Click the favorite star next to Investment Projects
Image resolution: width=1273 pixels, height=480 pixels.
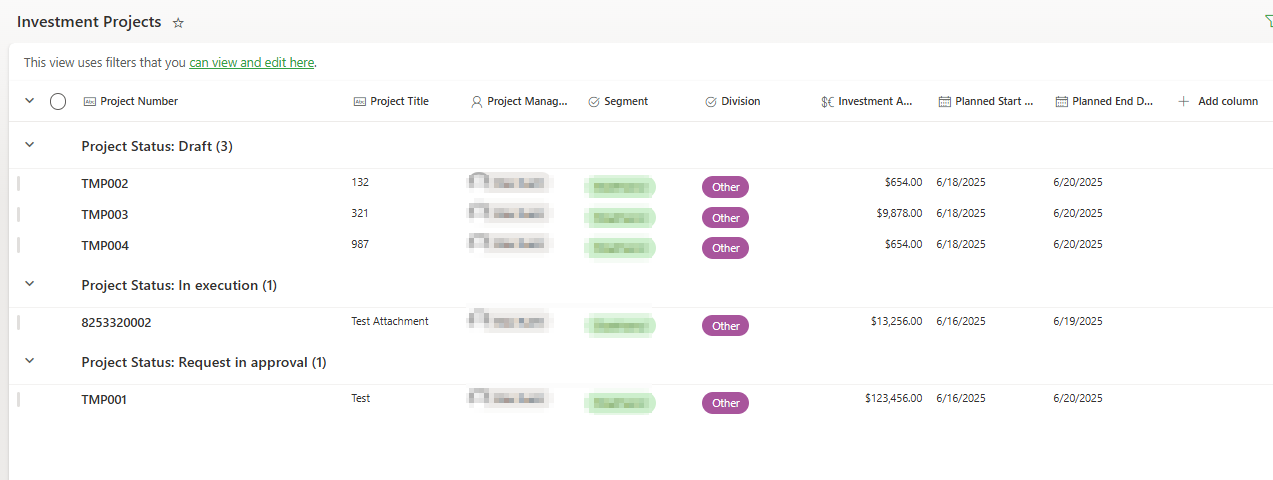tap(178, 23)
